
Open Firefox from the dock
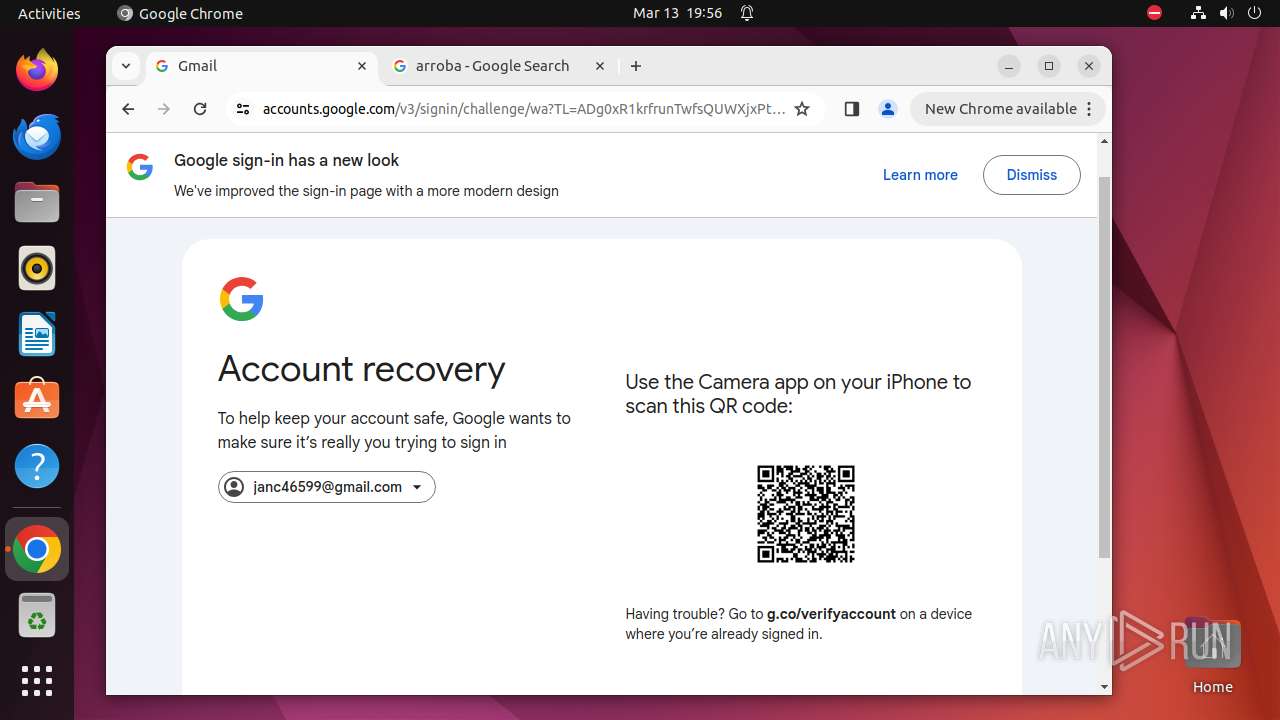(37, 70)
